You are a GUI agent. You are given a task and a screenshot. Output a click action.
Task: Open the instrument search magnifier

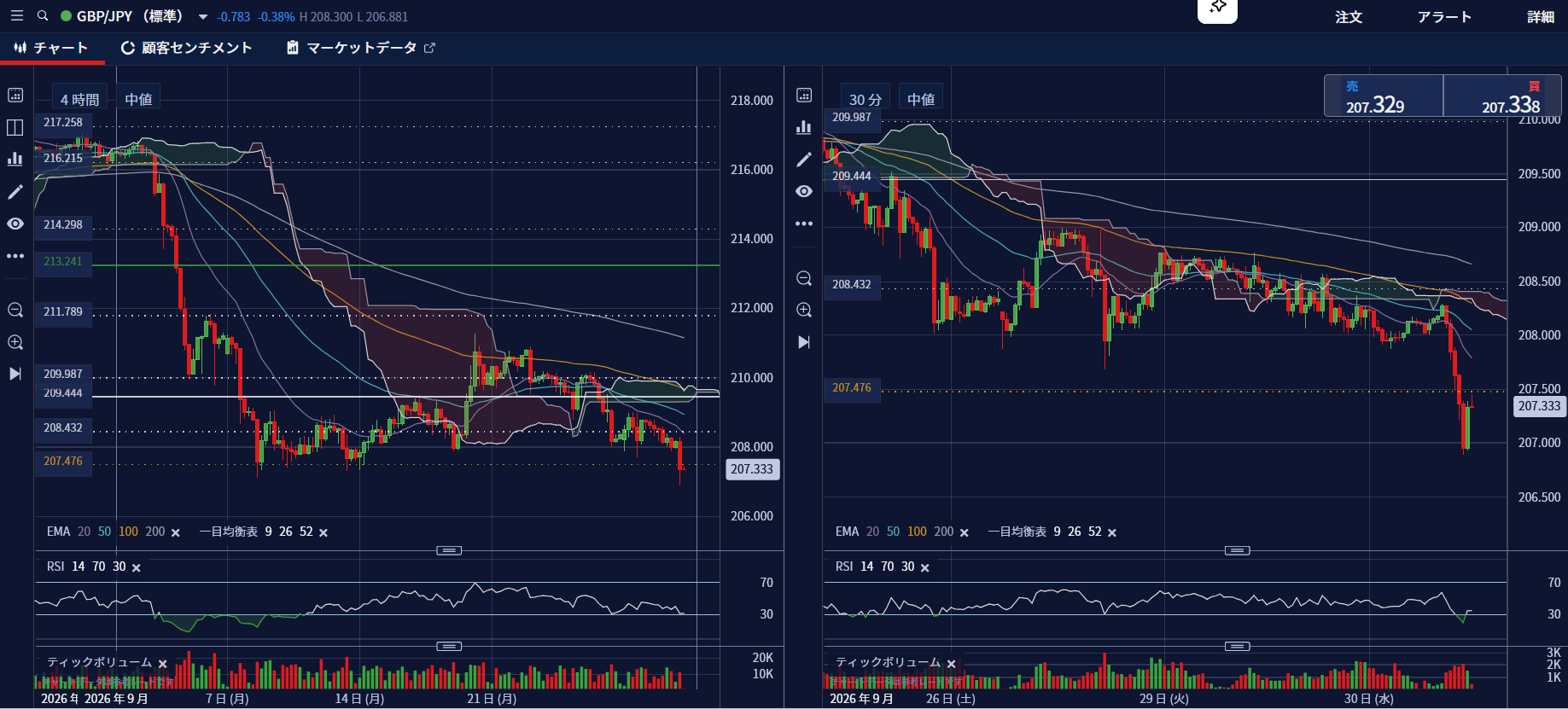(x=42, y=16)
